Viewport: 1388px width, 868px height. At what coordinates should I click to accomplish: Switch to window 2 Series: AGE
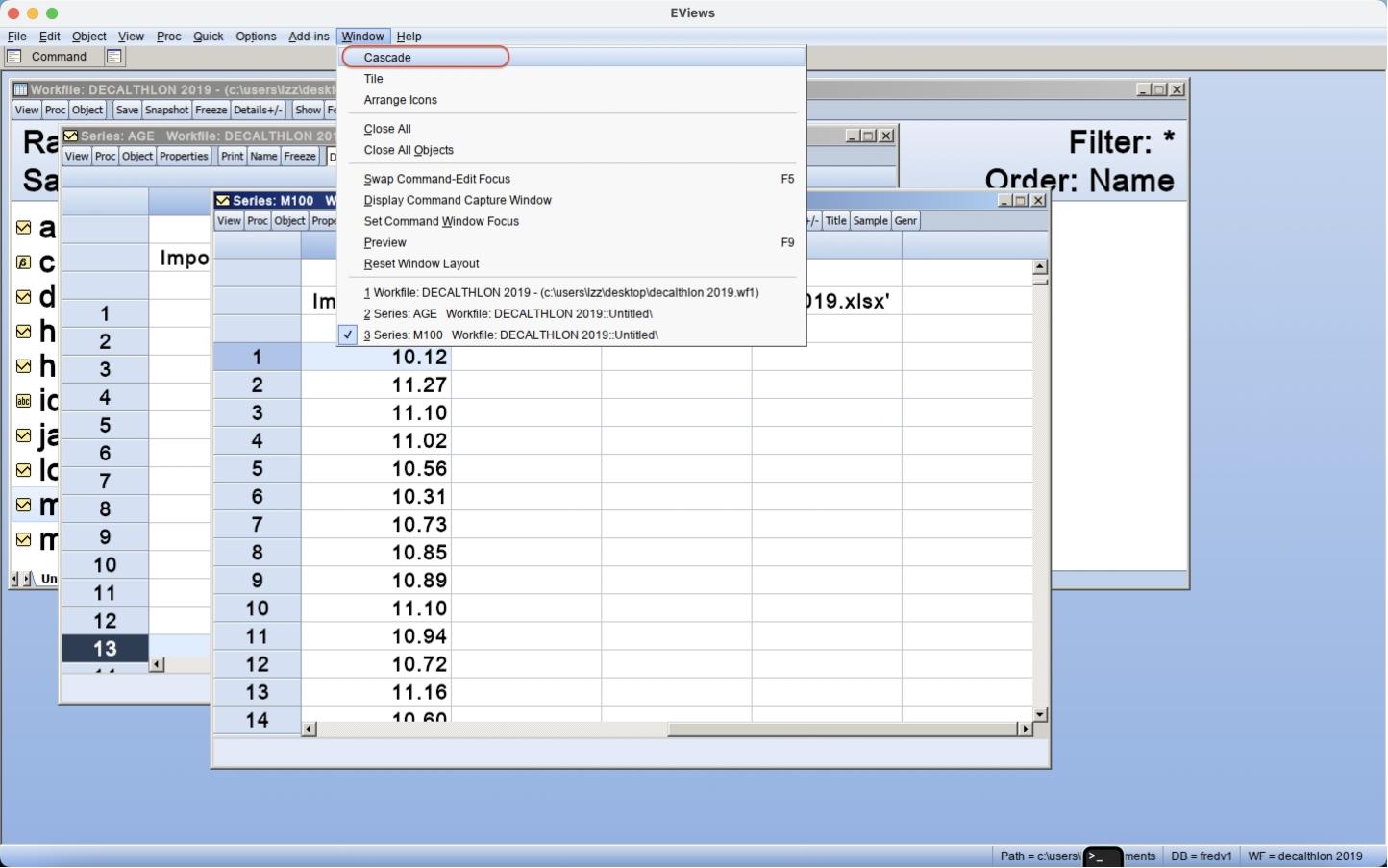pos(508,314)
